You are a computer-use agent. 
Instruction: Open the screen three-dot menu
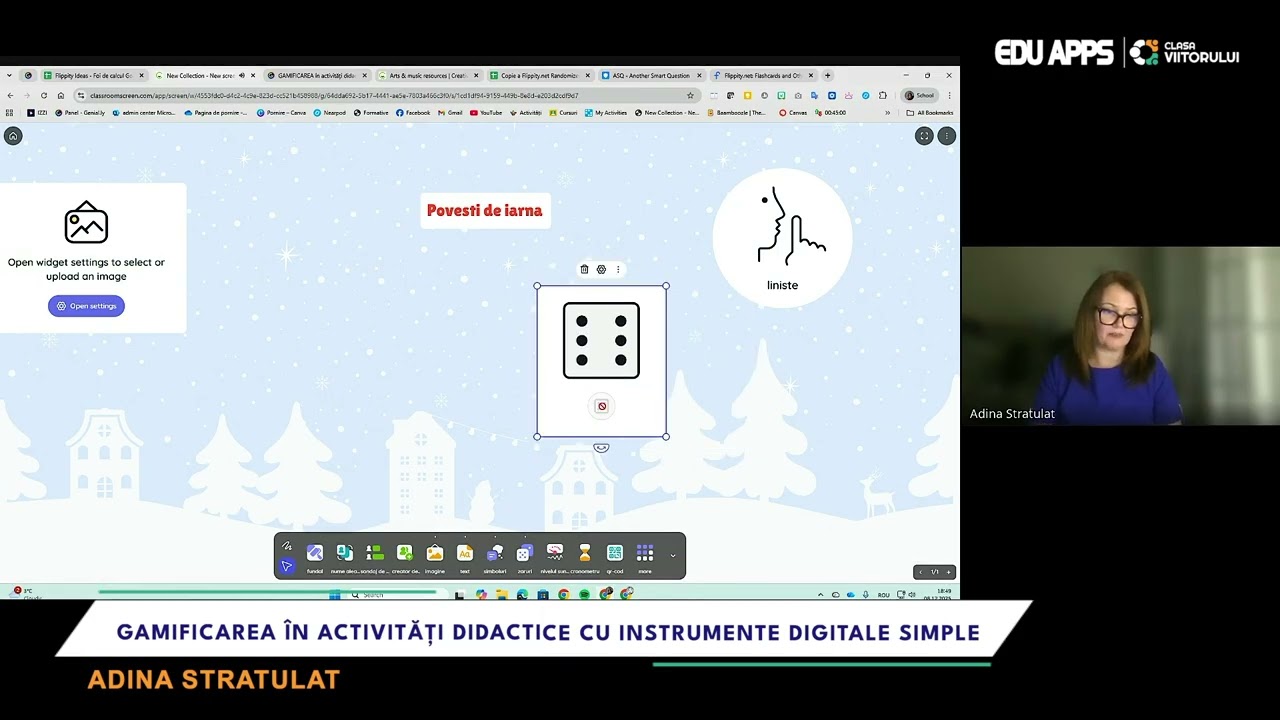[946, 136]
